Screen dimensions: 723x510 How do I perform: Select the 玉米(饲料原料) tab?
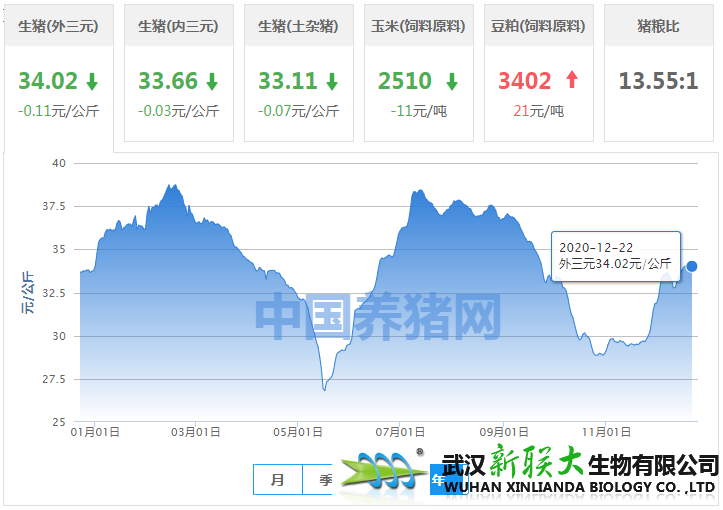[x=418, y=26]
